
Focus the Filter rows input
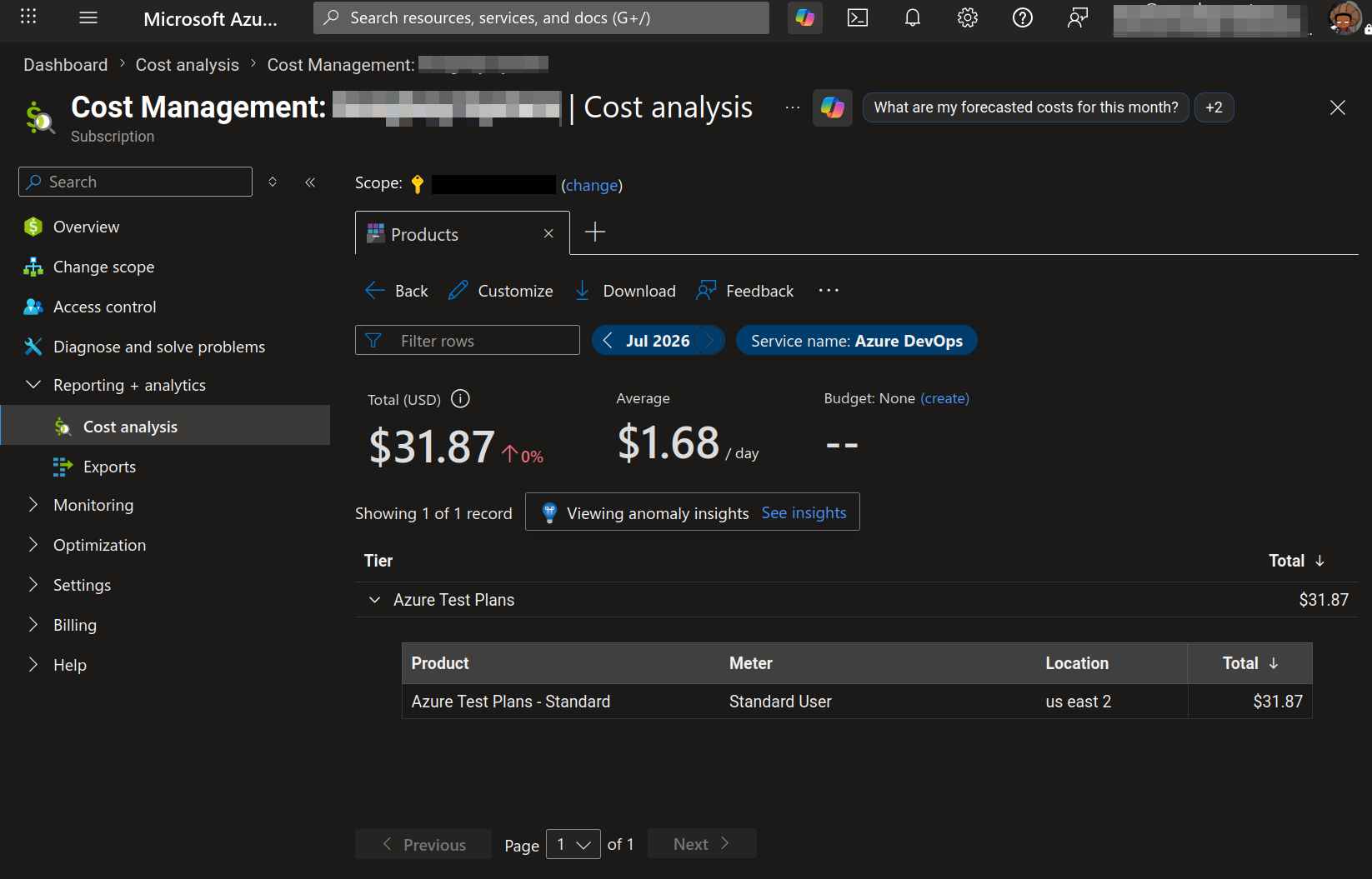[468, 340]
